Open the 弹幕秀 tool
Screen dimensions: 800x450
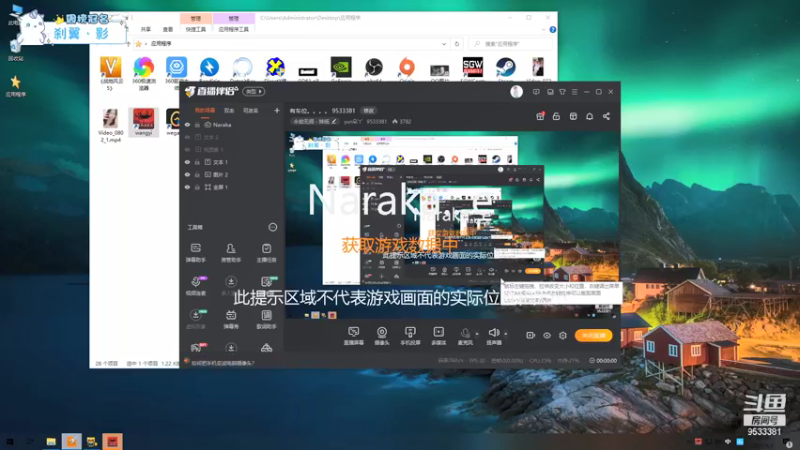[x=231, y=319]
